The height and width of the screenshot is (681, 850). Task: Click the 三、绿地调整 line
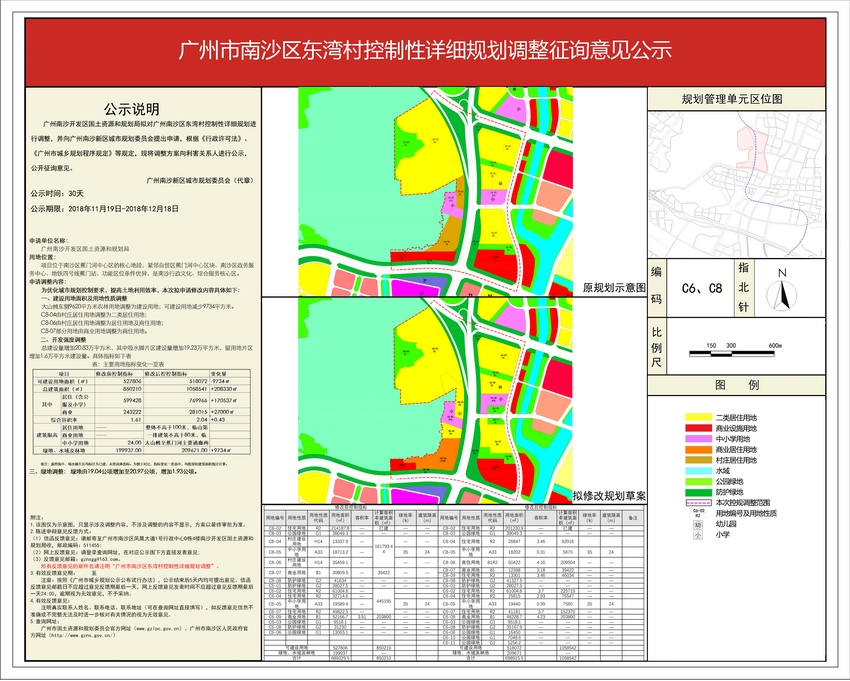click(114, 472)
